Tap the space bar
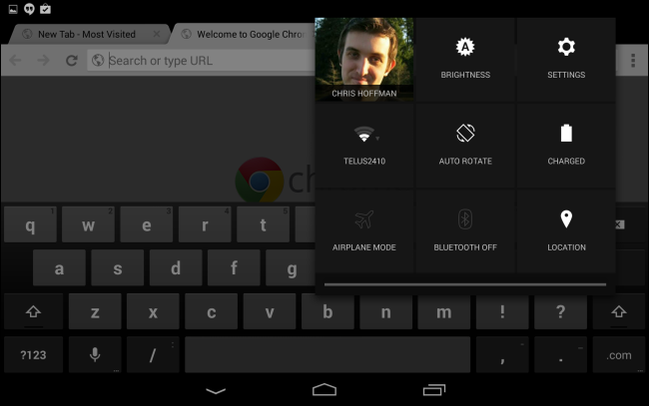The image size is (649, 406). point(328,355)
